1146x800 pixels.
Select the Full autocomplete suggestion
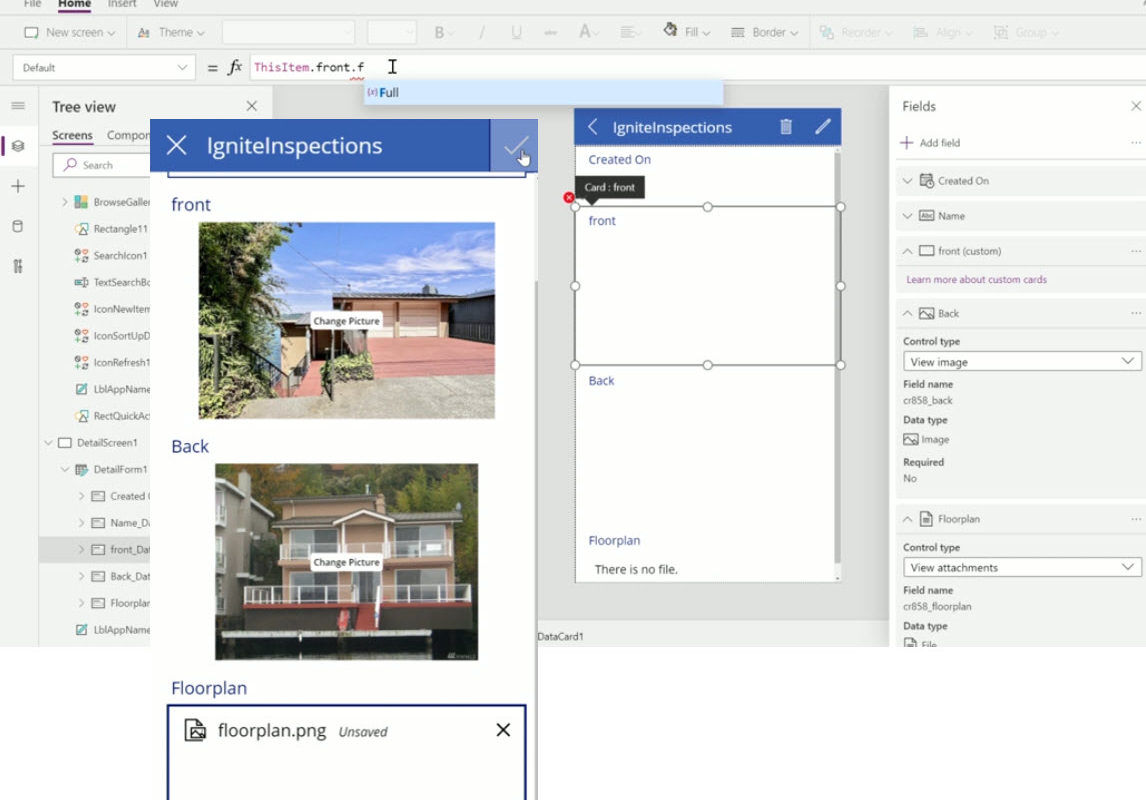coord(543,93)
